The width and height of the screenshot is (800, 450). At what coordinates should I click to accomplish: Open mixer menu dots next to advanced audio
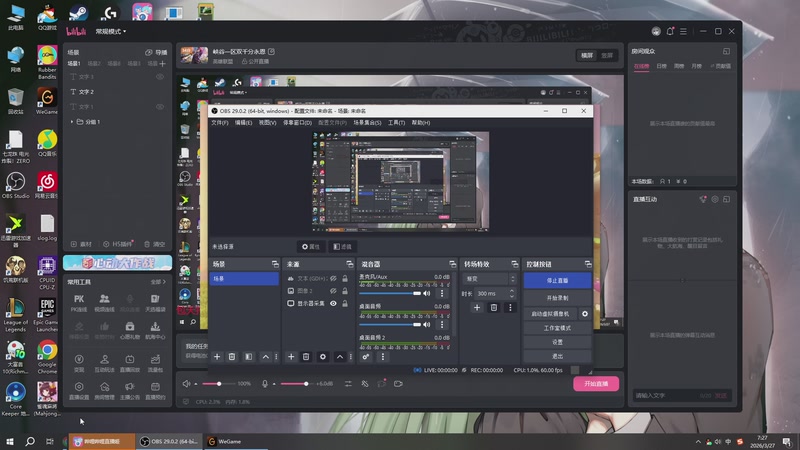tap(383, 357)
